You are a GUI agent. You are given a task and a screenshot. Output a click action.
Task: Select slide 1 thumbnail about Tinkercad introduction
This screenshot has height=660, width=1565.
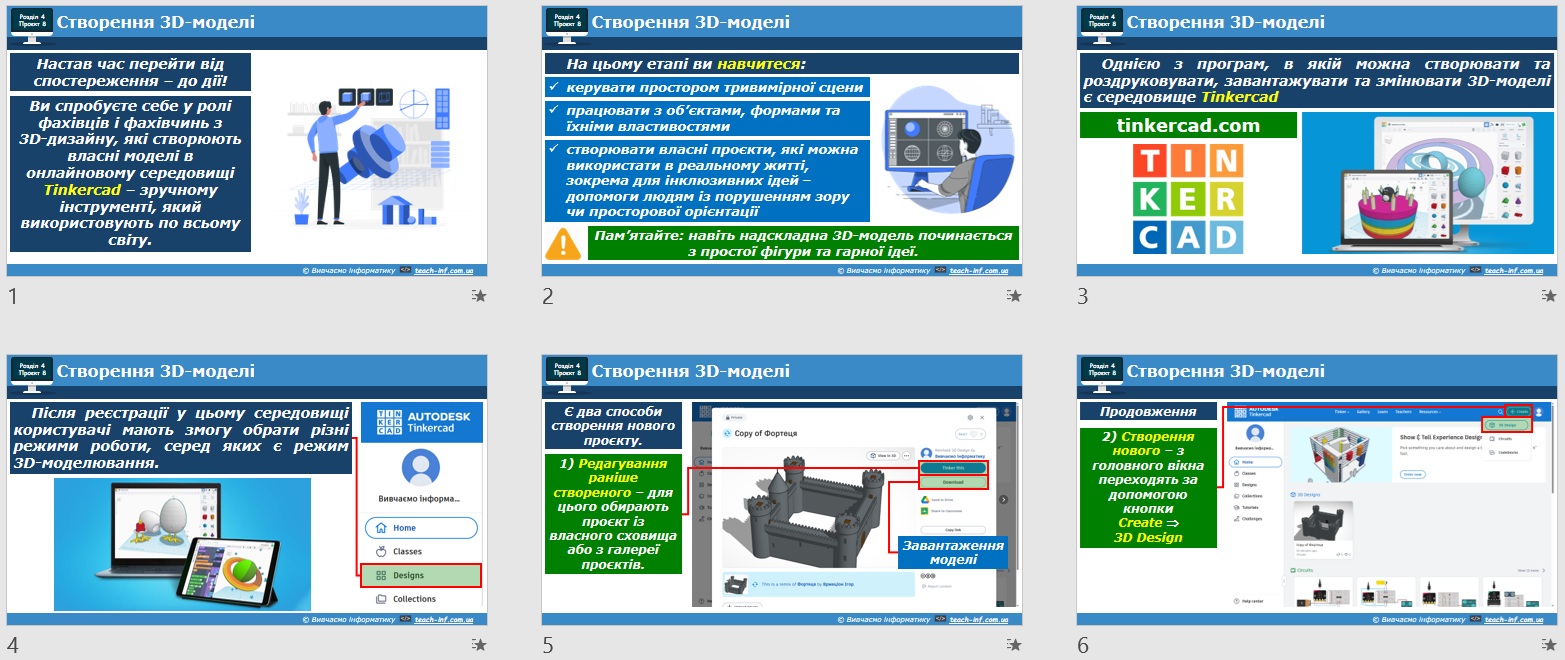[247, 141]
